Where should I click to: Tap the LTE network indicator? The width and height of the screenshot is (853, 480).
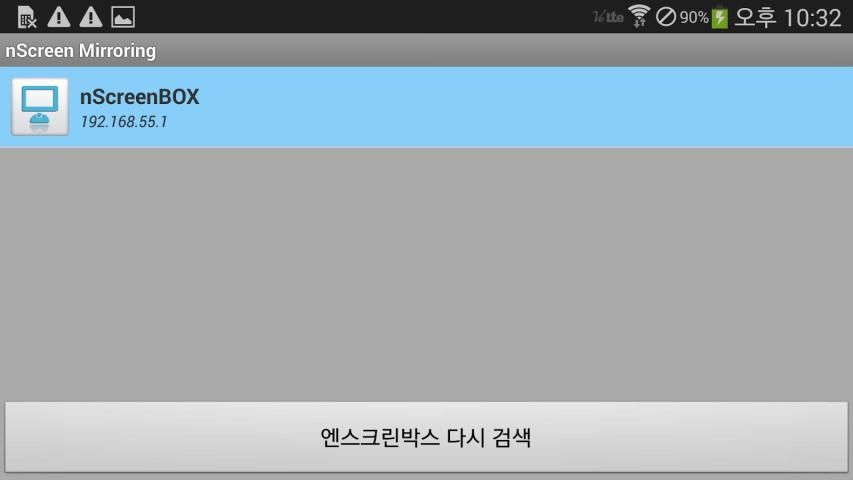(608, 17)
